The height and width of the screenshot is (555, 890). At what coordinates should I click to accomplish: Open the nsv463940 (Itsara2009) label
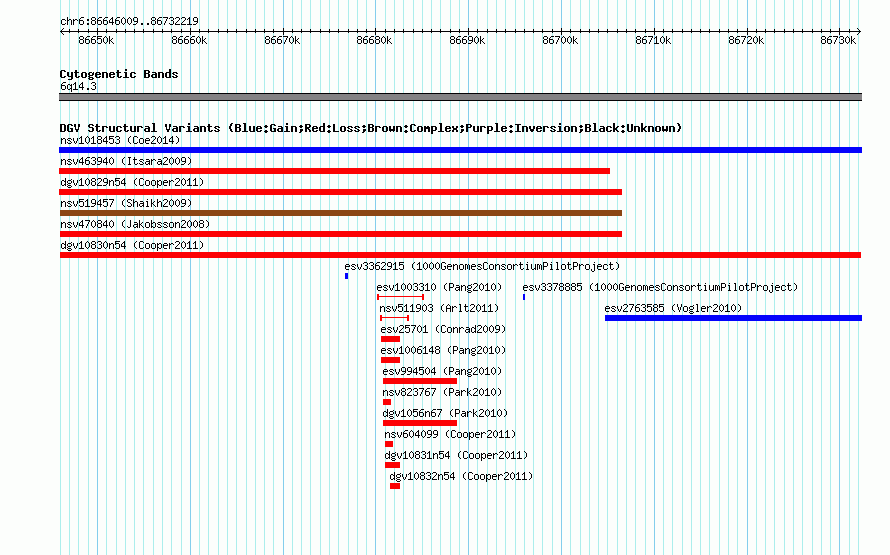pyautogui.click(x=126, y=161)
